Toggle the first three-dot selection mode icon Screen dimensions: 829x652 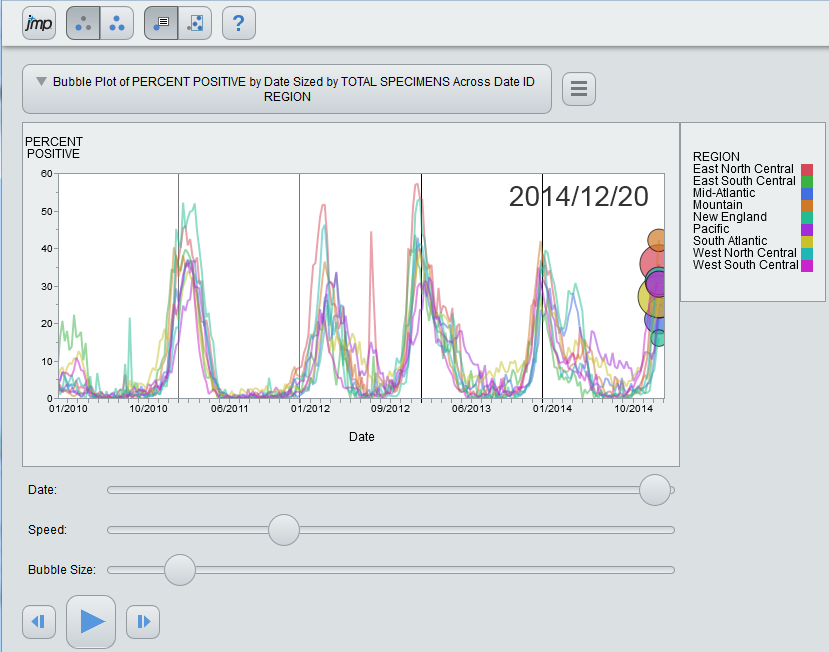coord(83,22)
